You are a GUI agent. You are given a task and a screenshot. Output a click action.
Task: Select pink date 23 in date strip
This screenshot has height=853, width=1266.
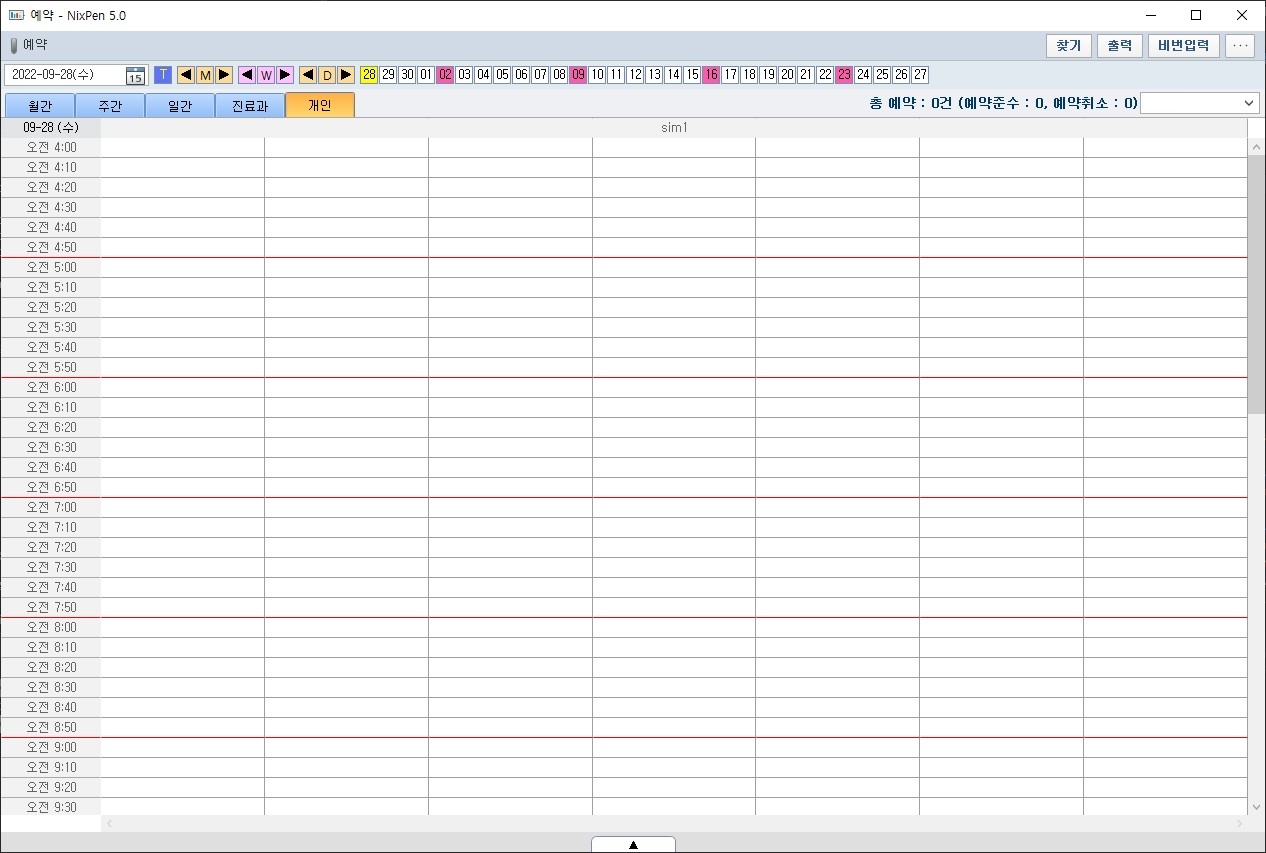pos(844,75)
